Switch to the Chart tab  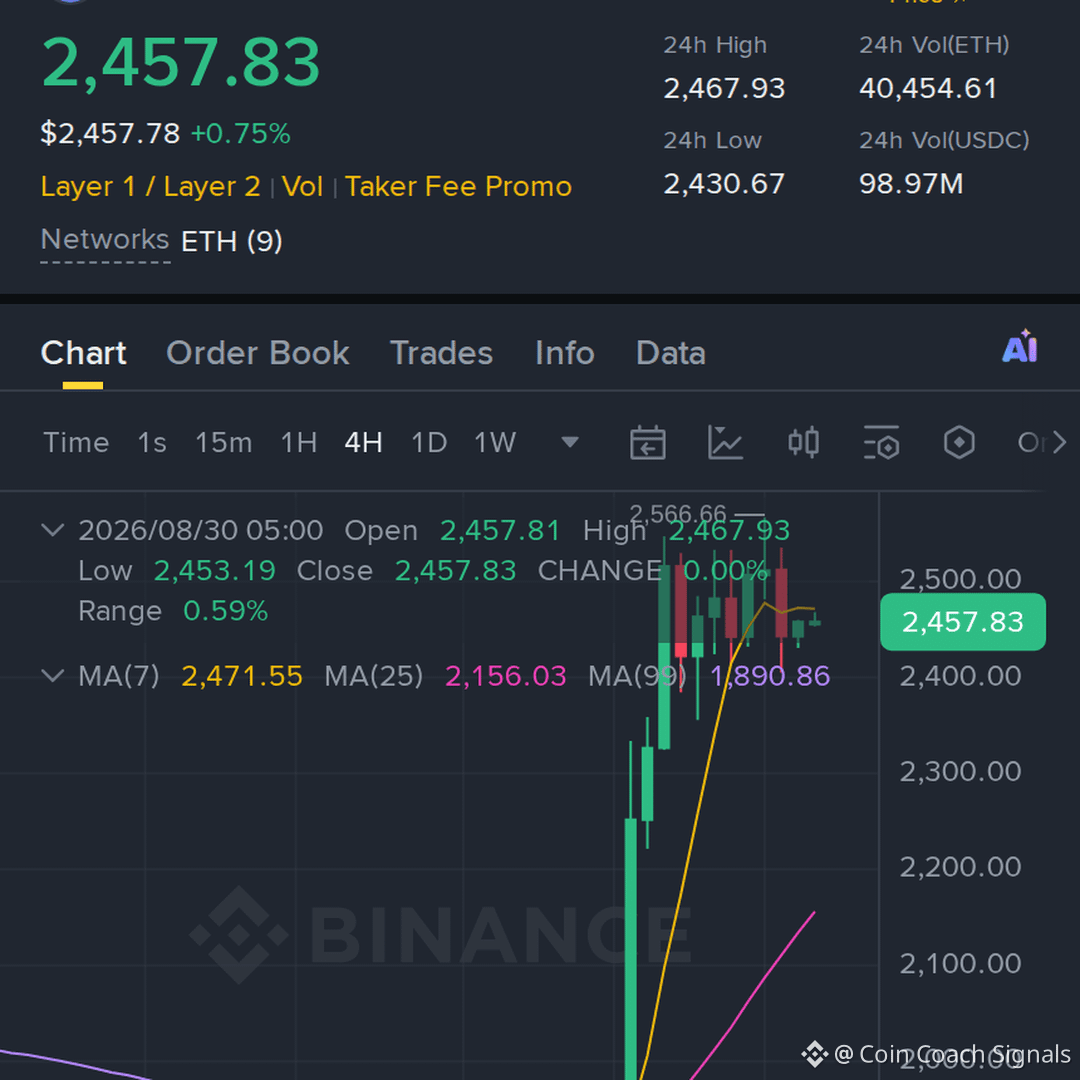point(83,353)
